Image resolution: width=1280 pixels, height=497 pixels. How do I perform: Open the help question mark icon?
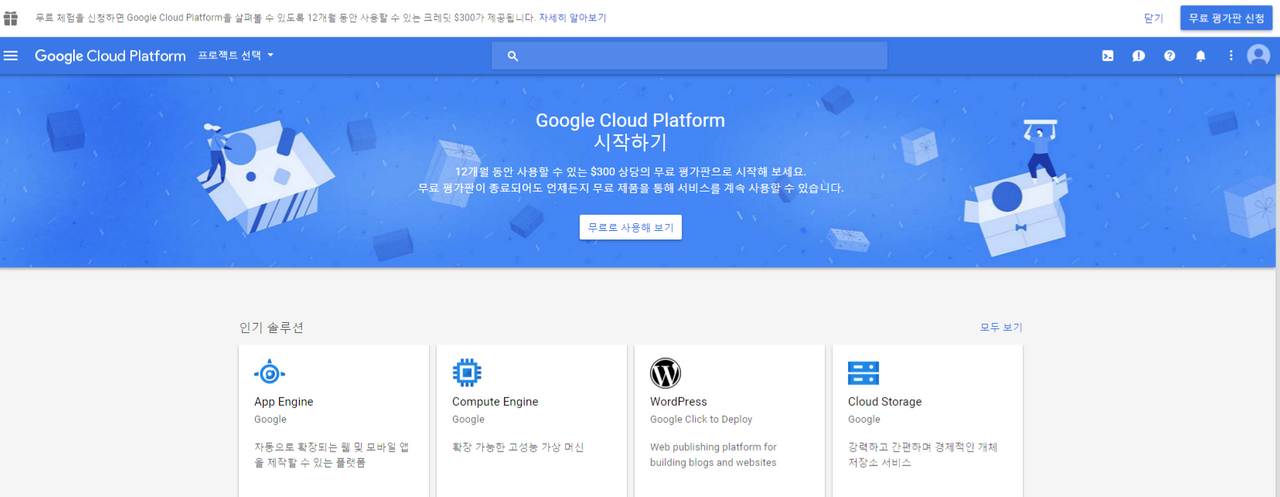pyautogui.click(x=1169, y=56)
